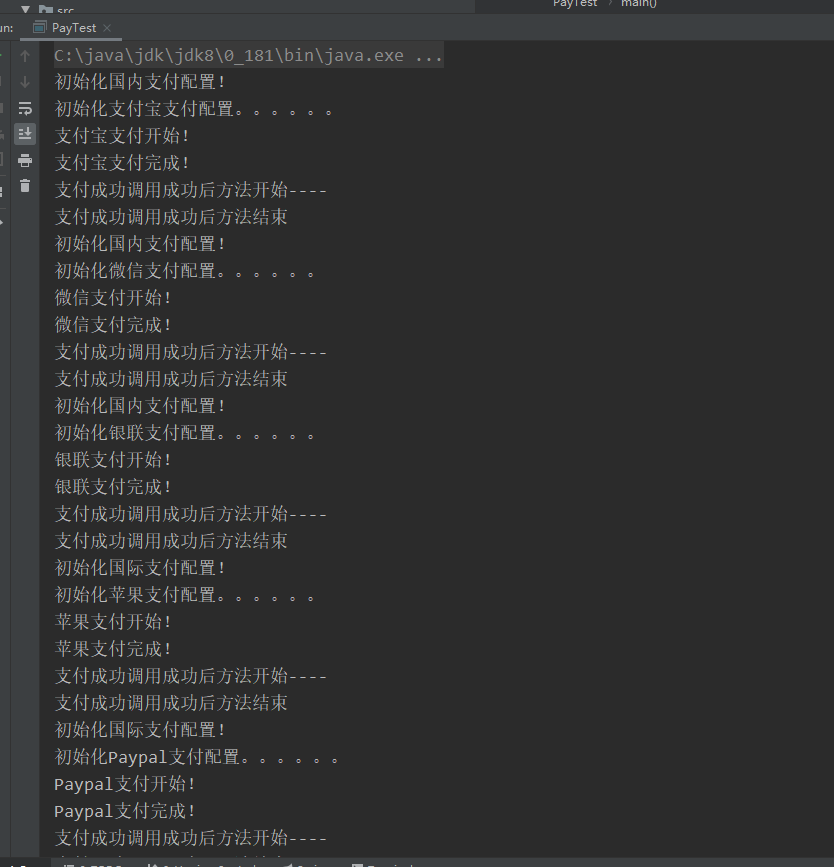Click the console line Paypal支付完成！
This screenshot has height=867, width=834.
tap(125, 811)
